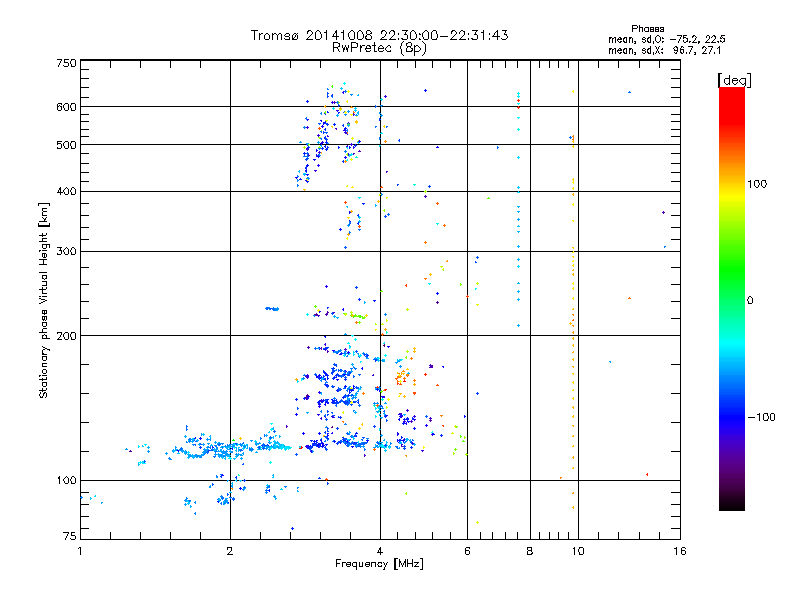Click the y-axis '600' tick label

click(x=66, y=107)
